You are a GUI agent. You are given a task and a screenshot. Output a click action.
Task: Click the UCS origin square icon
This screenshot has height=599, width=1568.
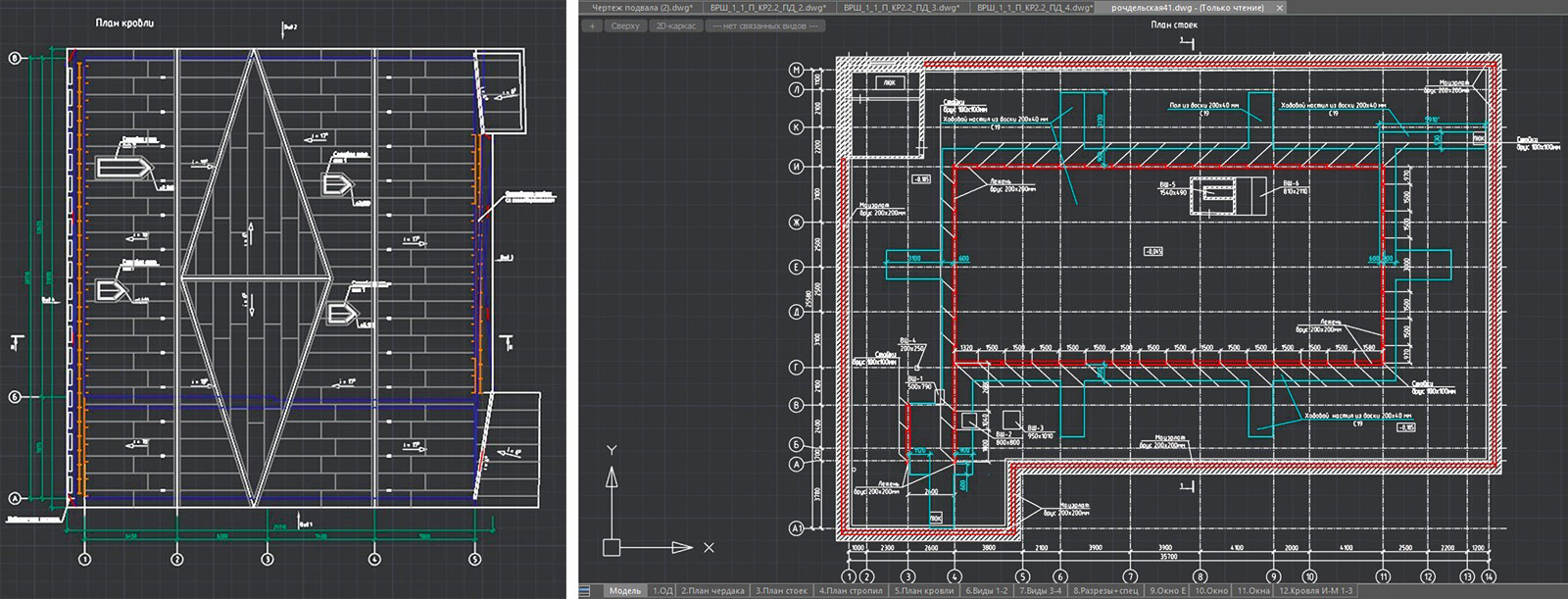point(612,547)
